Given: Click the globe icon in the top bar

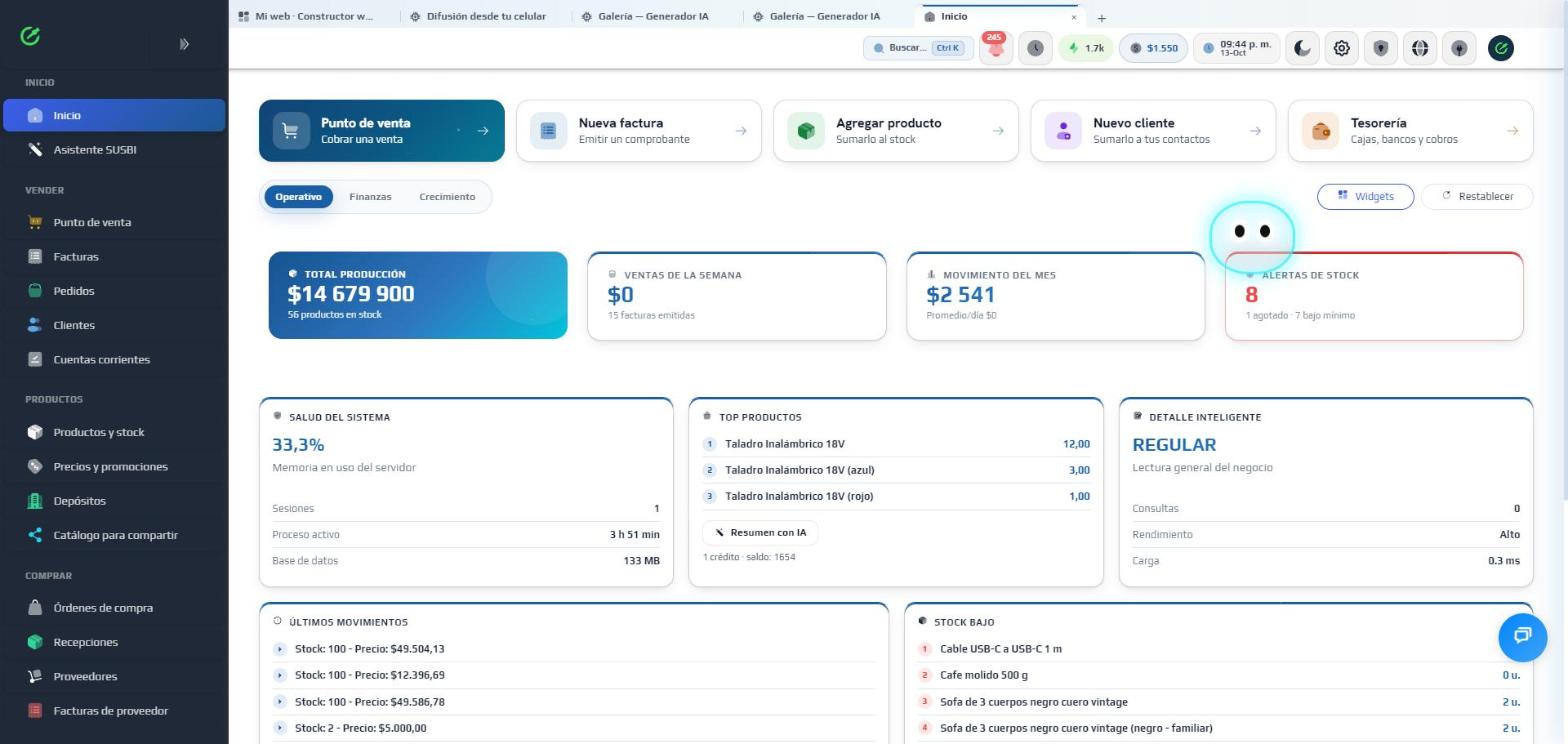Looking at the screenshot, I should (1420, 48).
